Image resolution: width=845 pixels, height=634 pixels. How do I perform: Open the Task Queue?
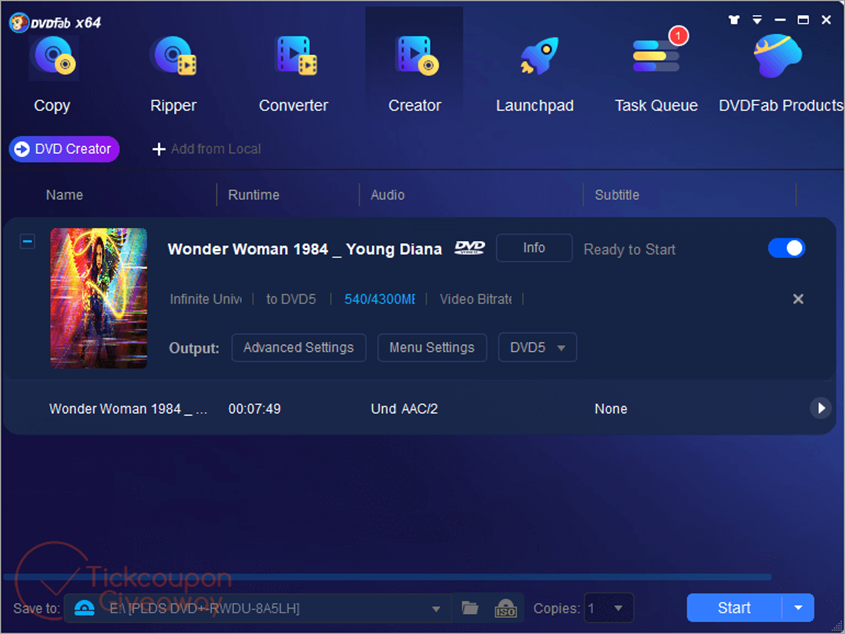tap(656, 74)
